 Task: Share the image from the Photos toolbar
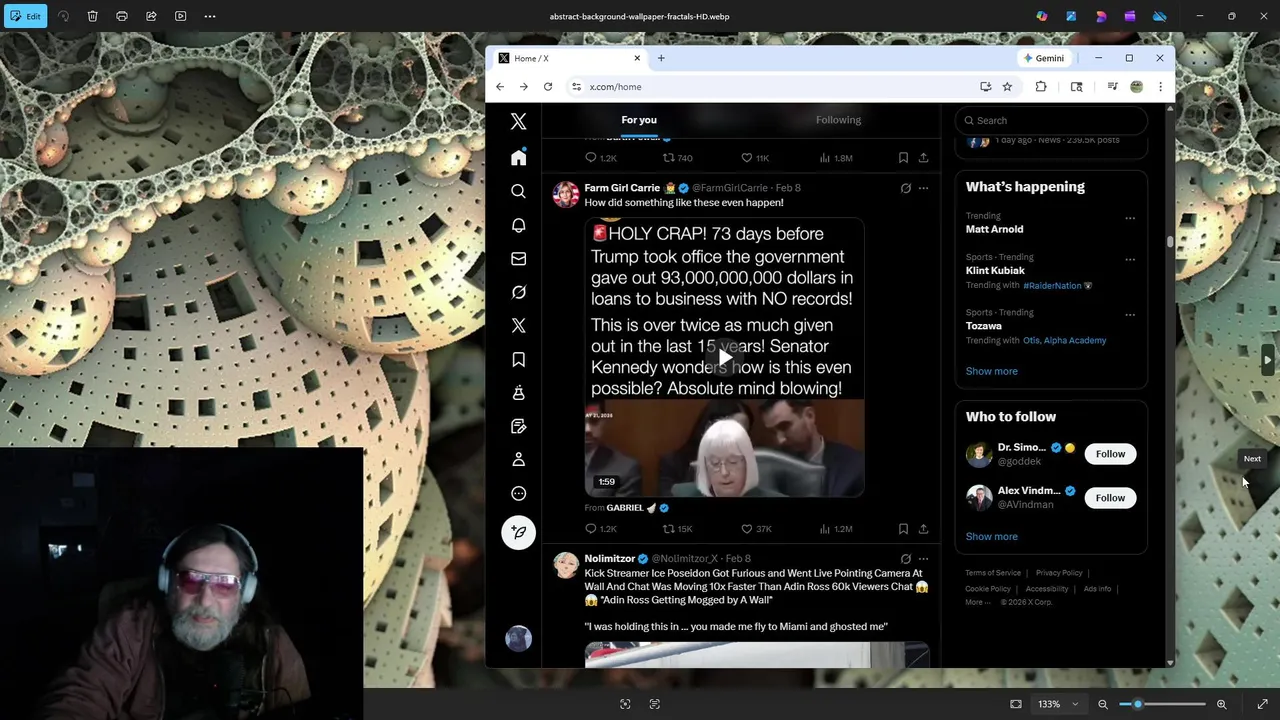(x=151, y=16)
